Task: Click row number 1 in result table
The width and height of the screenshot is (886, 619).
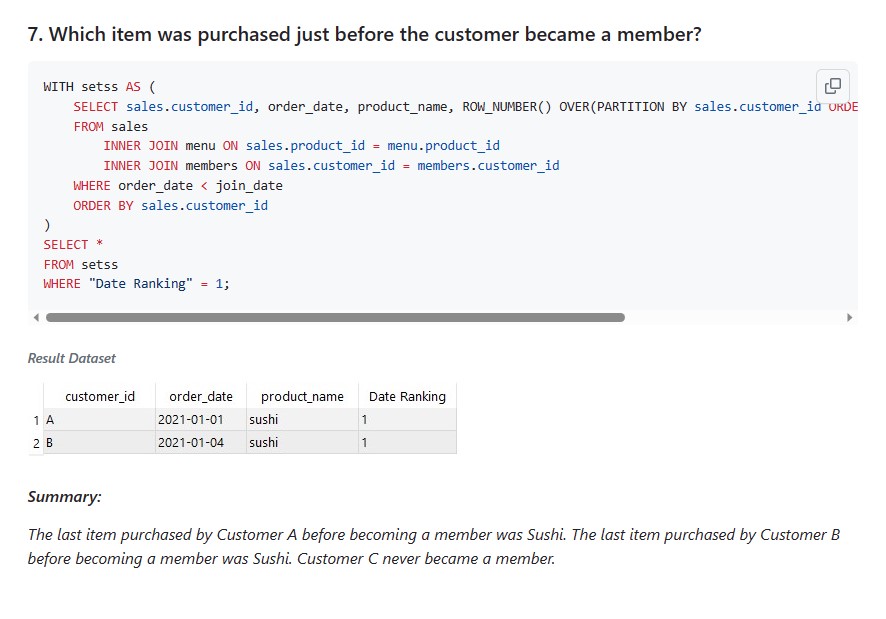Action: (36, 420)
